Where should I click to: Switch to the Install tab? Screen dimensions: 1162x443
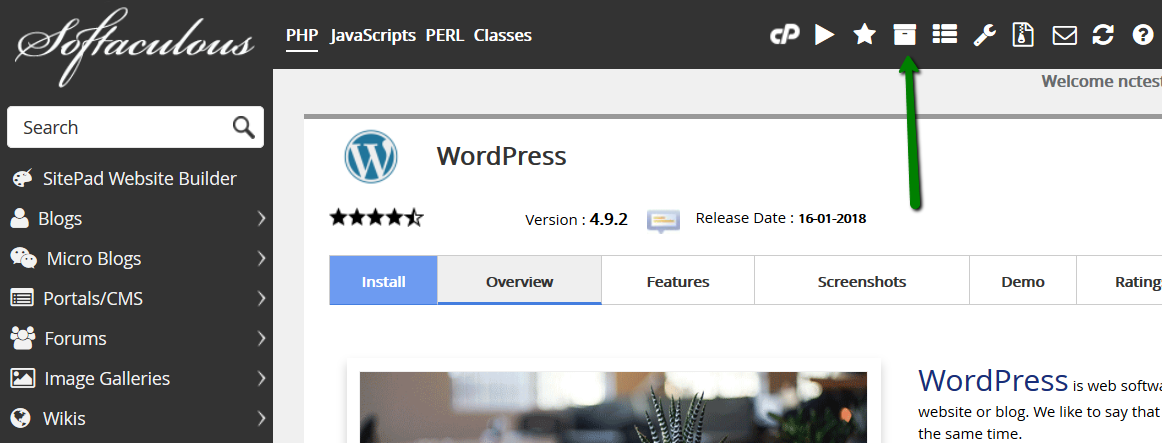click(383, 282)
